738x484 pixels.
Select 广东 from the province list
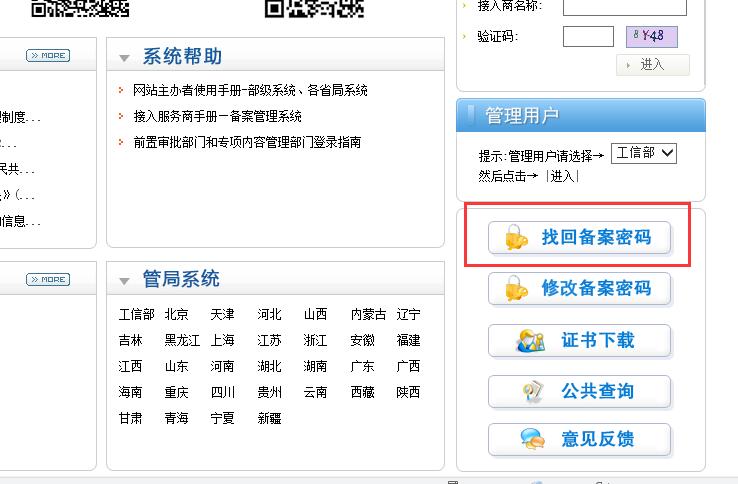[362, 366]
